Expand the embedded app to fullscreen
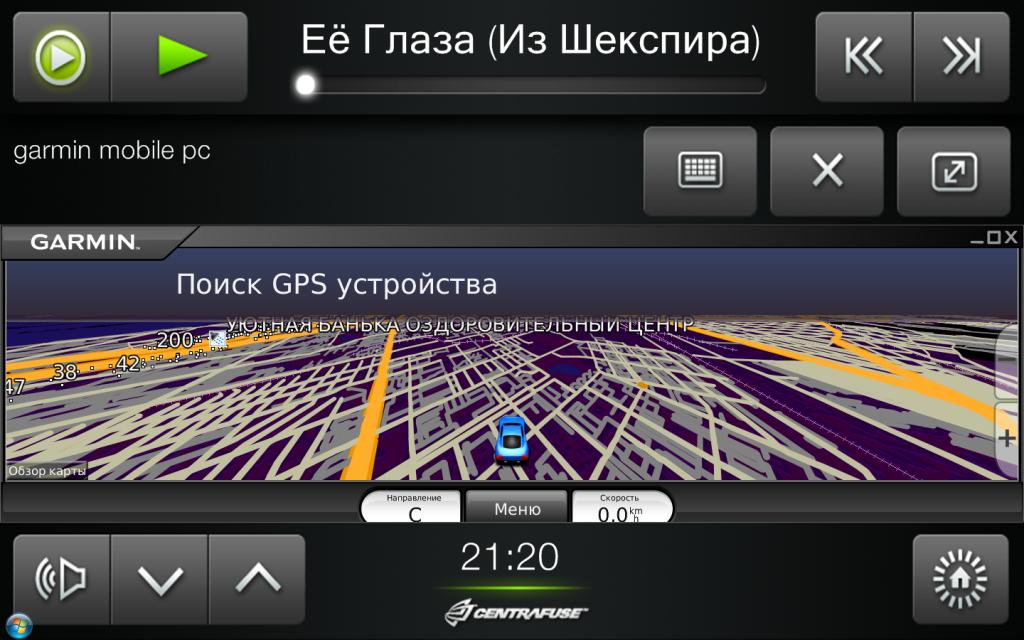The width and height of the screenshot is (1024, 640). pos(953,171)
